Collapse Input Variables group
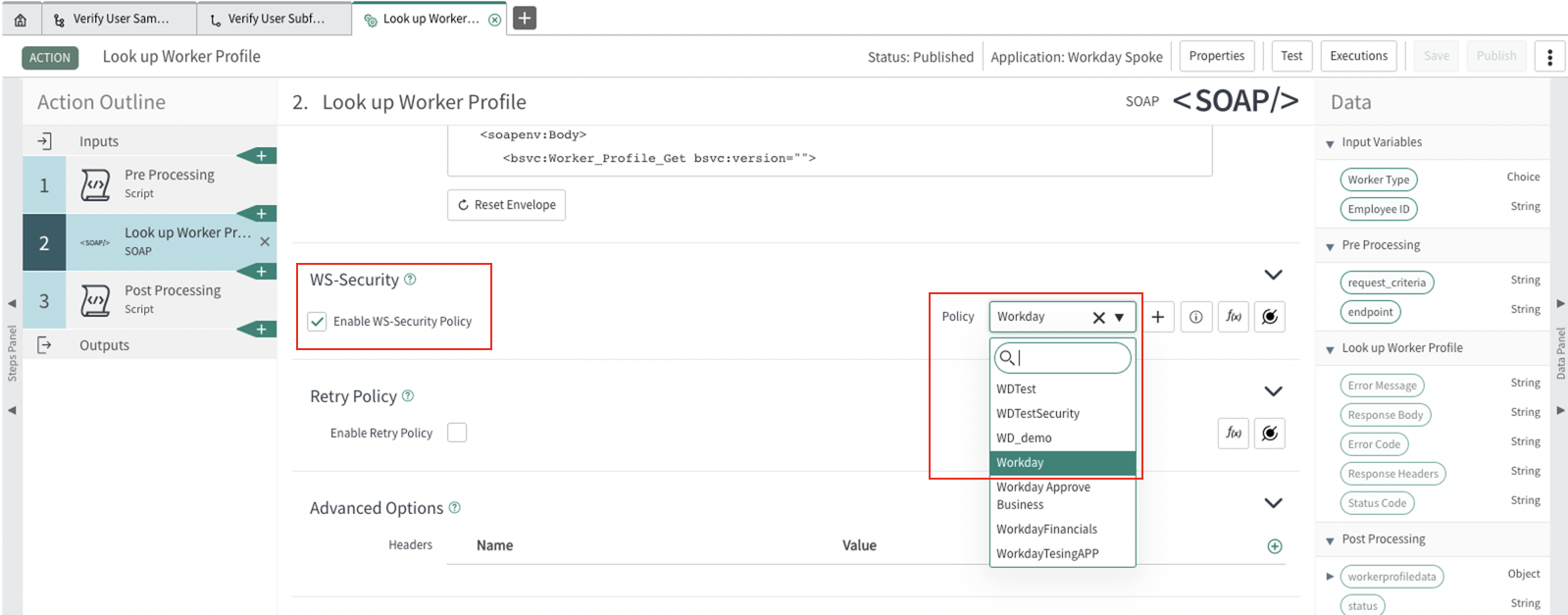1568x615 pixels. (1330, 144)
